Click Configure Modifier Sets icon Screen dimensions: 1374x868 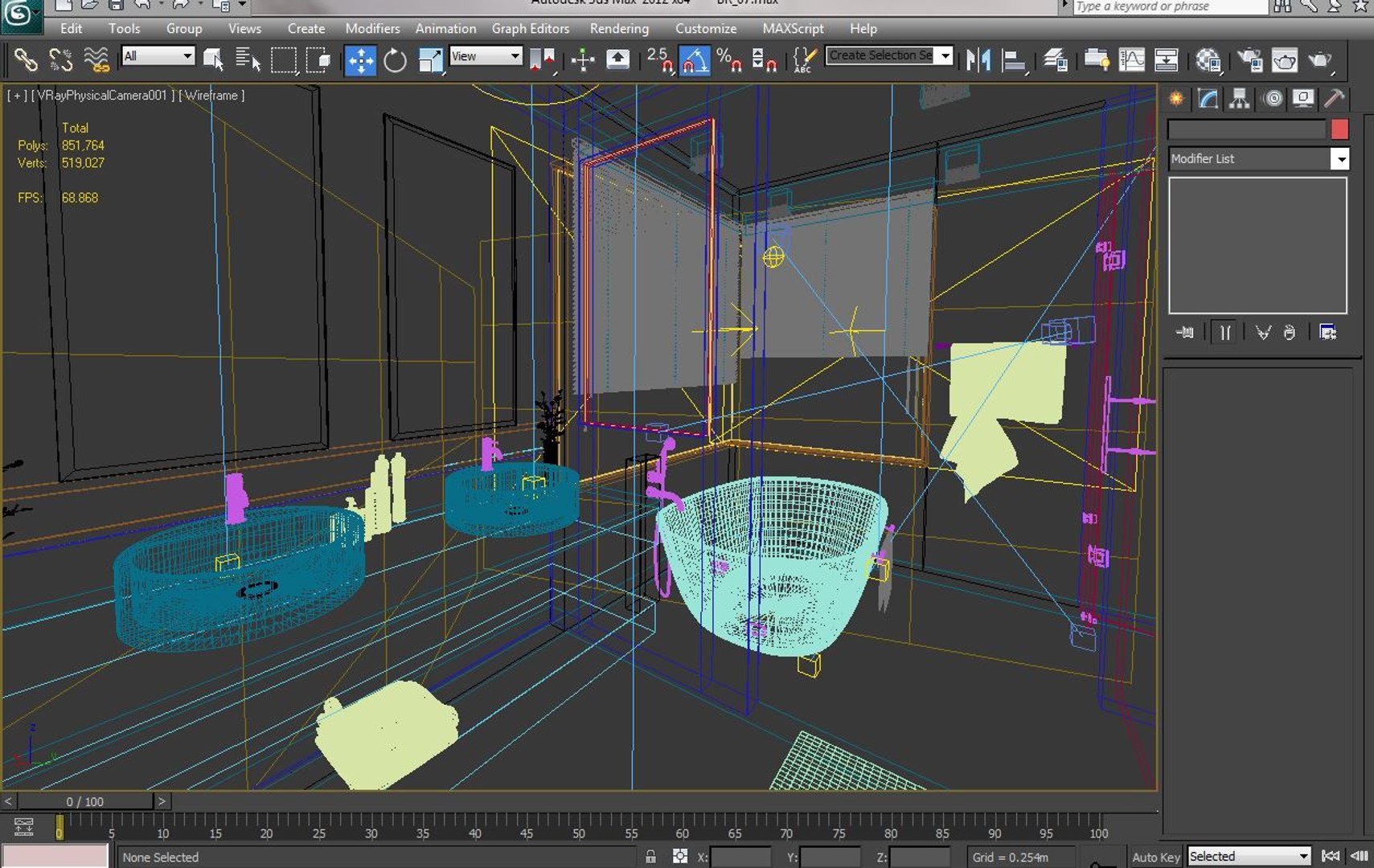pos(1327,332)
